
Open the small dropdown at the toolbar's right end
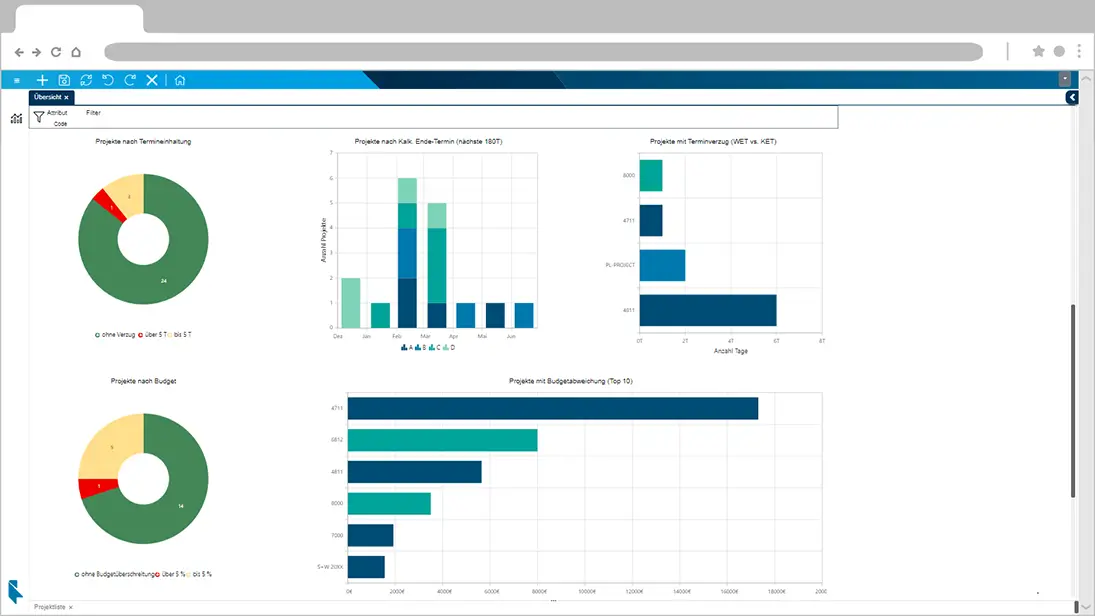pos(1064,79)
